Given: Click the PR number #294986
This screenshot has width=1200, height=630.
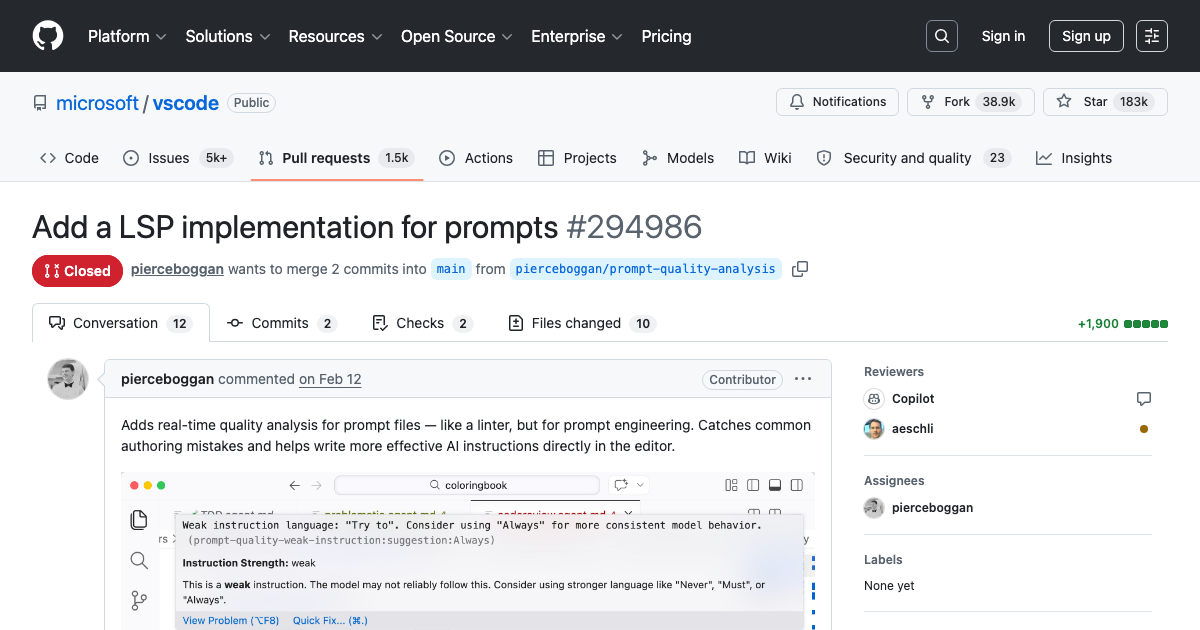Looking at the screenshot, I should click(634, 227).
